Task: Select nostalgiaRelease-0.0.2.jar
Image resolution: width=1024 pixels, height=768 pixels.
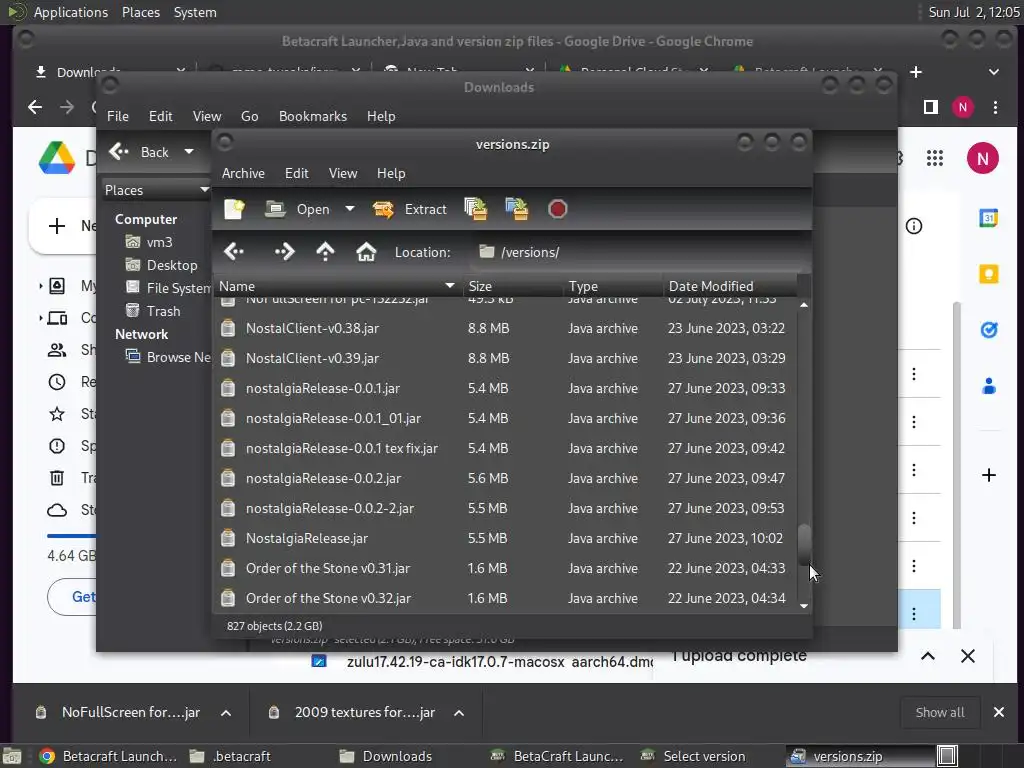Action: (x=506, y=478)
